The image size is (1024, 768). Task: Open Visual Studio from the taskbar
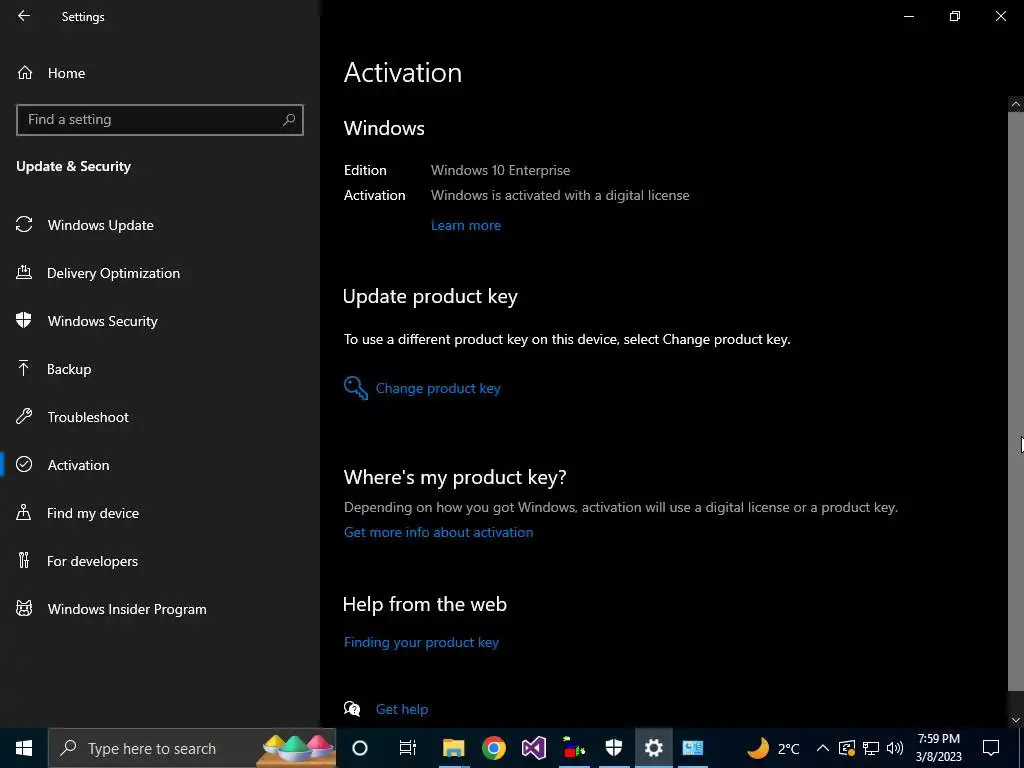[x=534, y=748]
